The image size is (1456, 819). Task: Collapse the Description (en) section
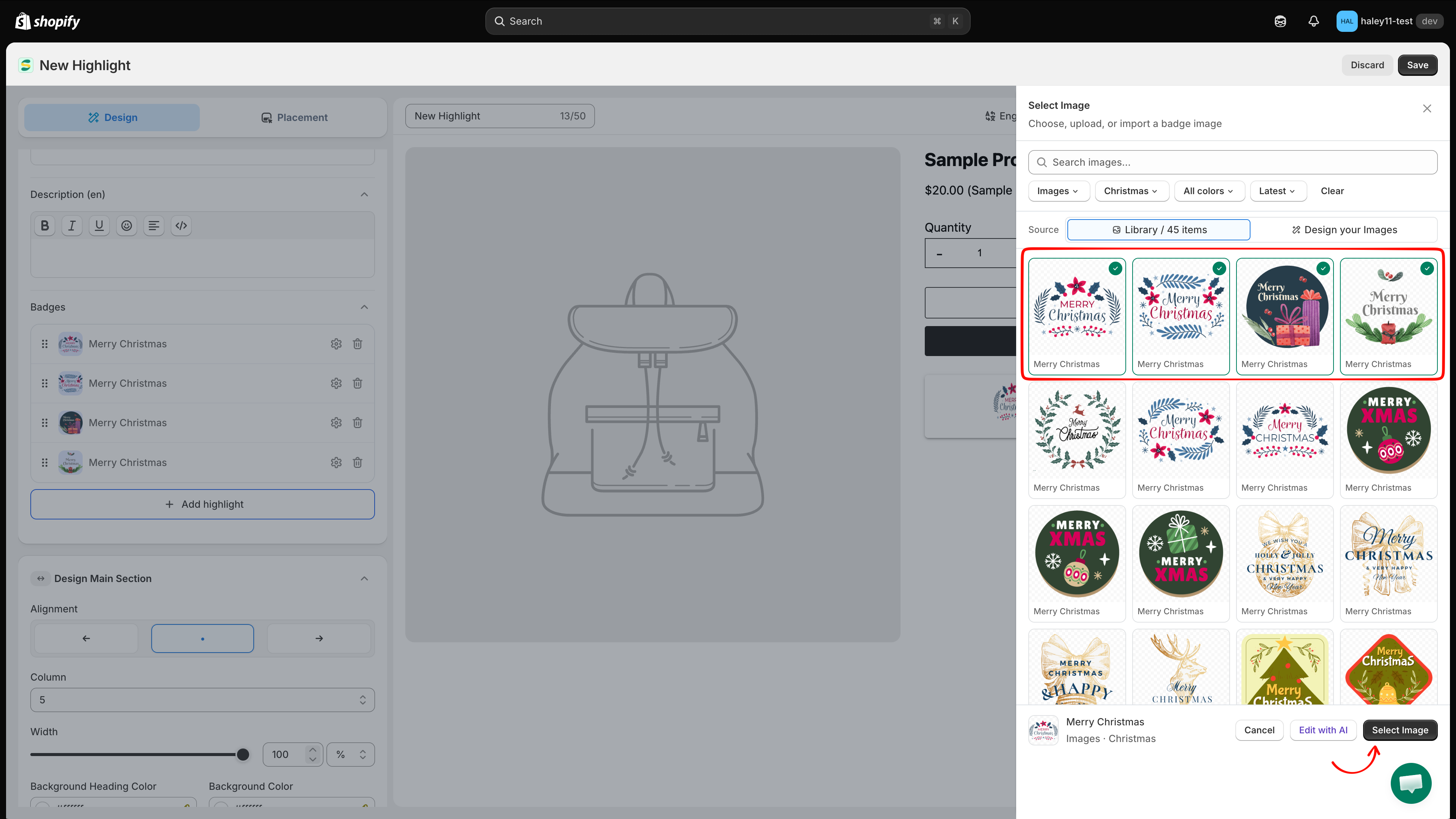(364, 195)
